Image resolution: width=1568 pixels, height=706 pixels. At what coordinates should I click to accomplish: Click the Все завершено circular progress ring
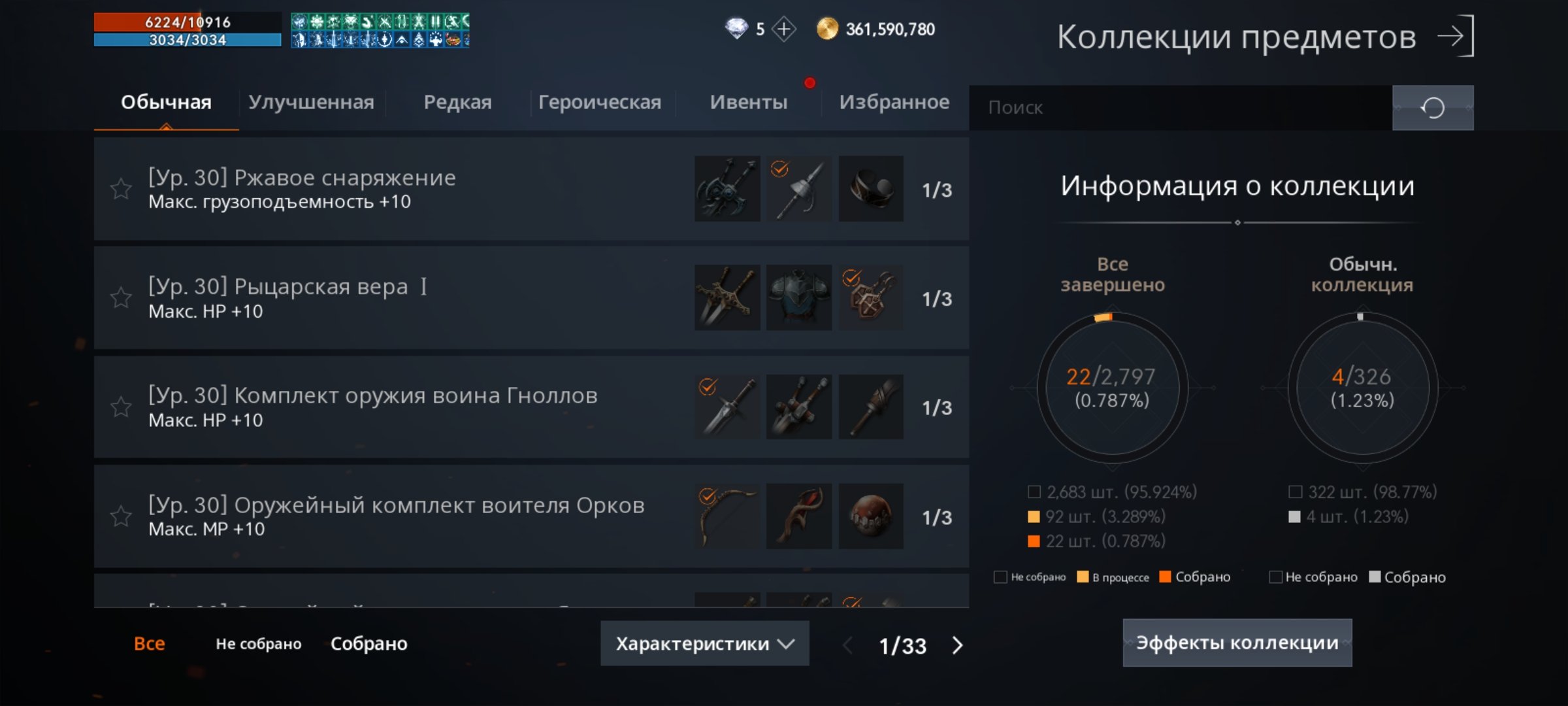1112,388
